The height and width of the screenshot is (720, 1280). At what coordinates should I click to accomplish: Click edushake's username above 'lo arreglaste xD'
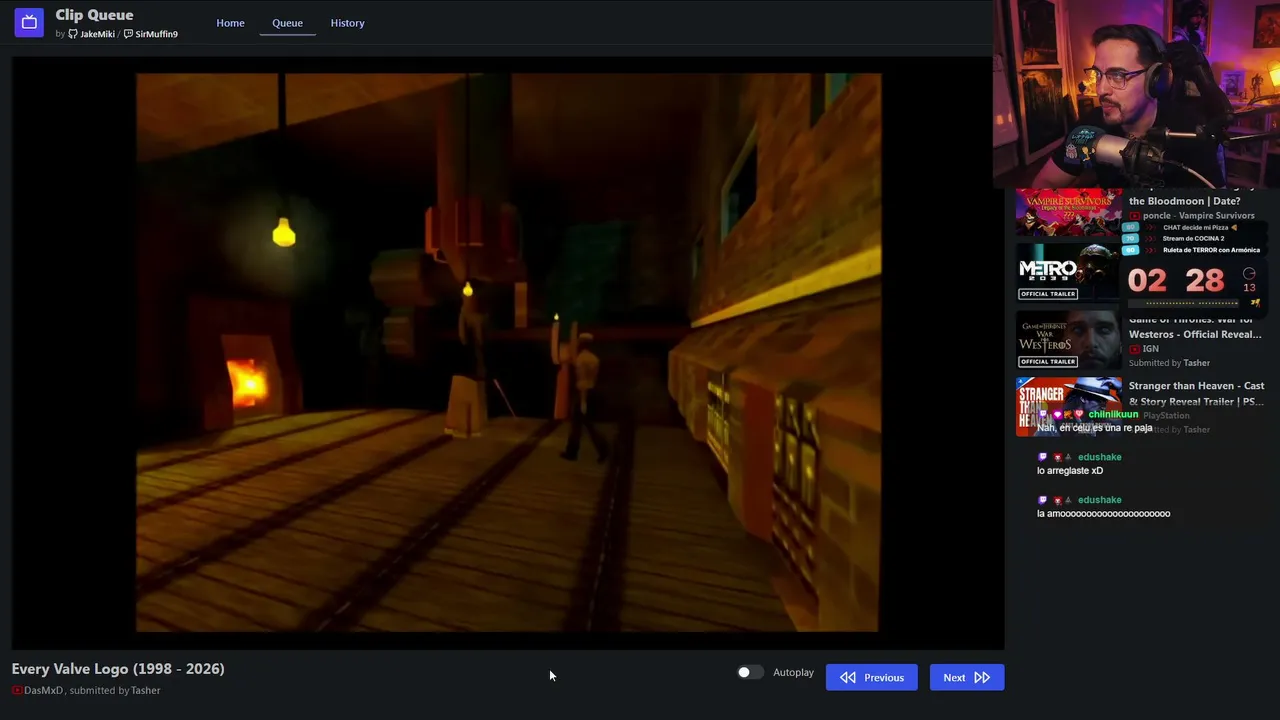coord(1099,457)
